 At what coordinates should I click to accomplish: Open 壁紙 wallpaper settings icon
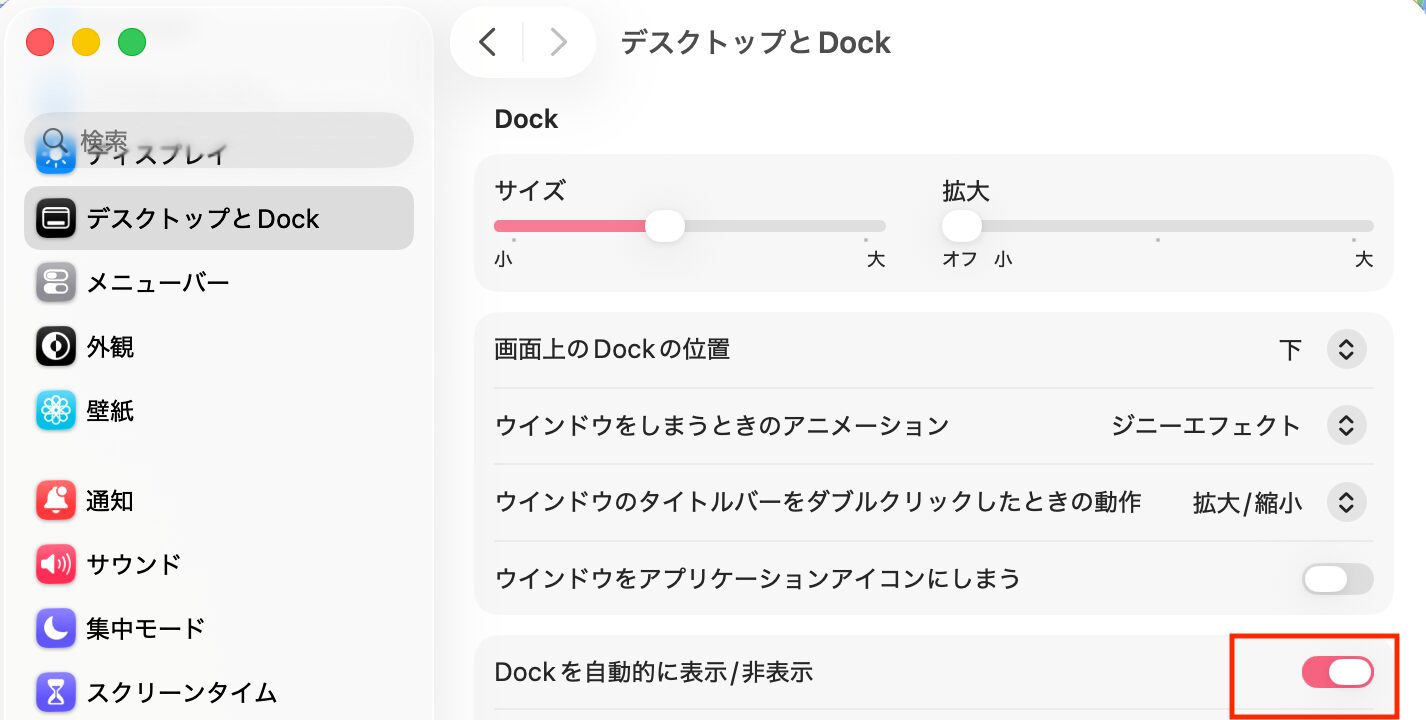tap(56, 410)
